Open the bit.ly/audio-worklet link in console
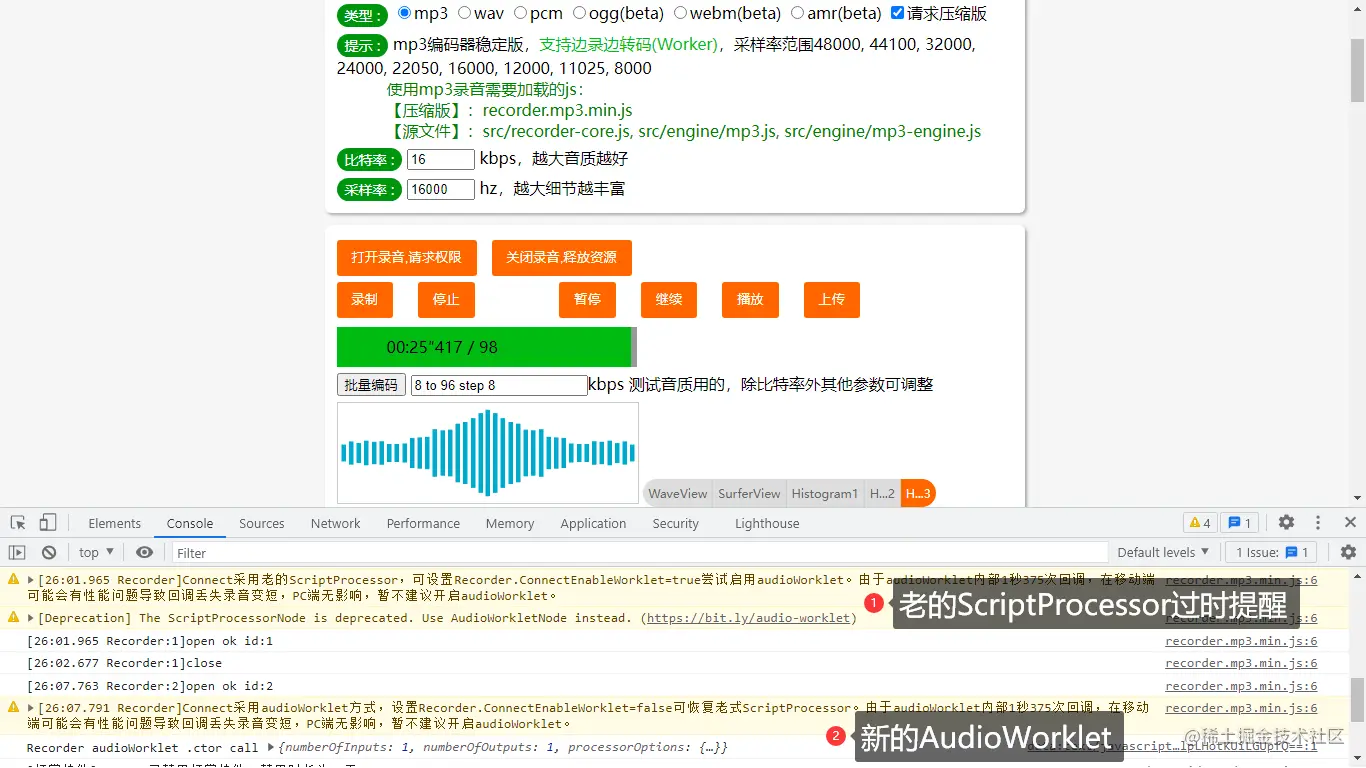The height and width of the screenshot is (768, 1366). coord(749,618)
